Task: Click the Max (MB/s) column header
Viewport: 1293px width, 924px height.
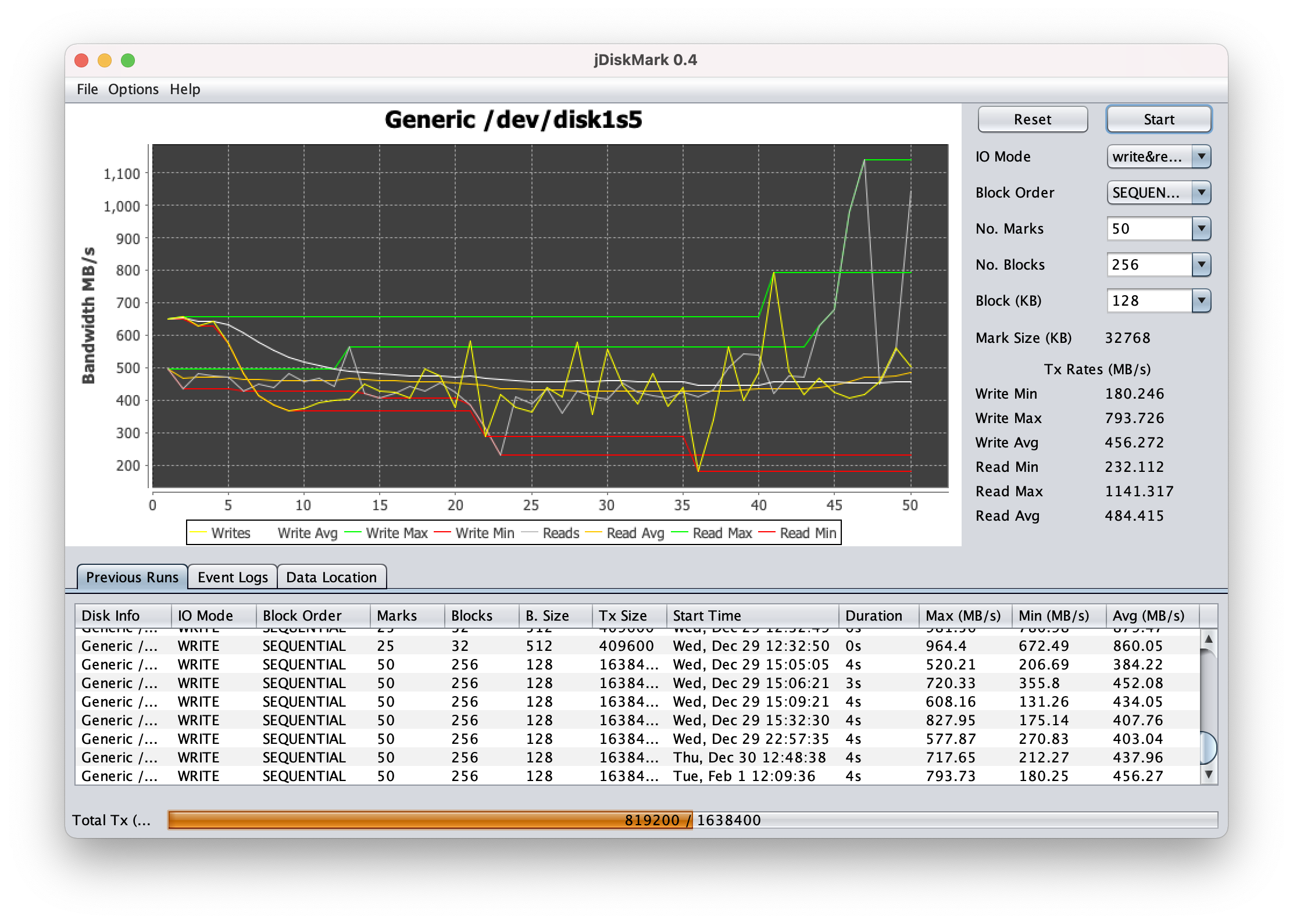Action: click(965, 615)
